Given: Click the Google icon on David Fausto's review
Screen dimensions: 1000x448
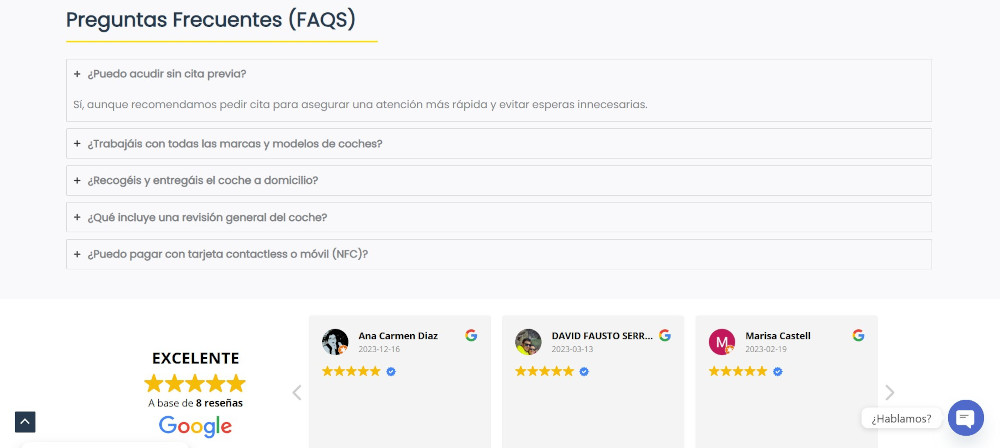Looking at the screenshot, I should pyautogui.click(x=664, y=336).
